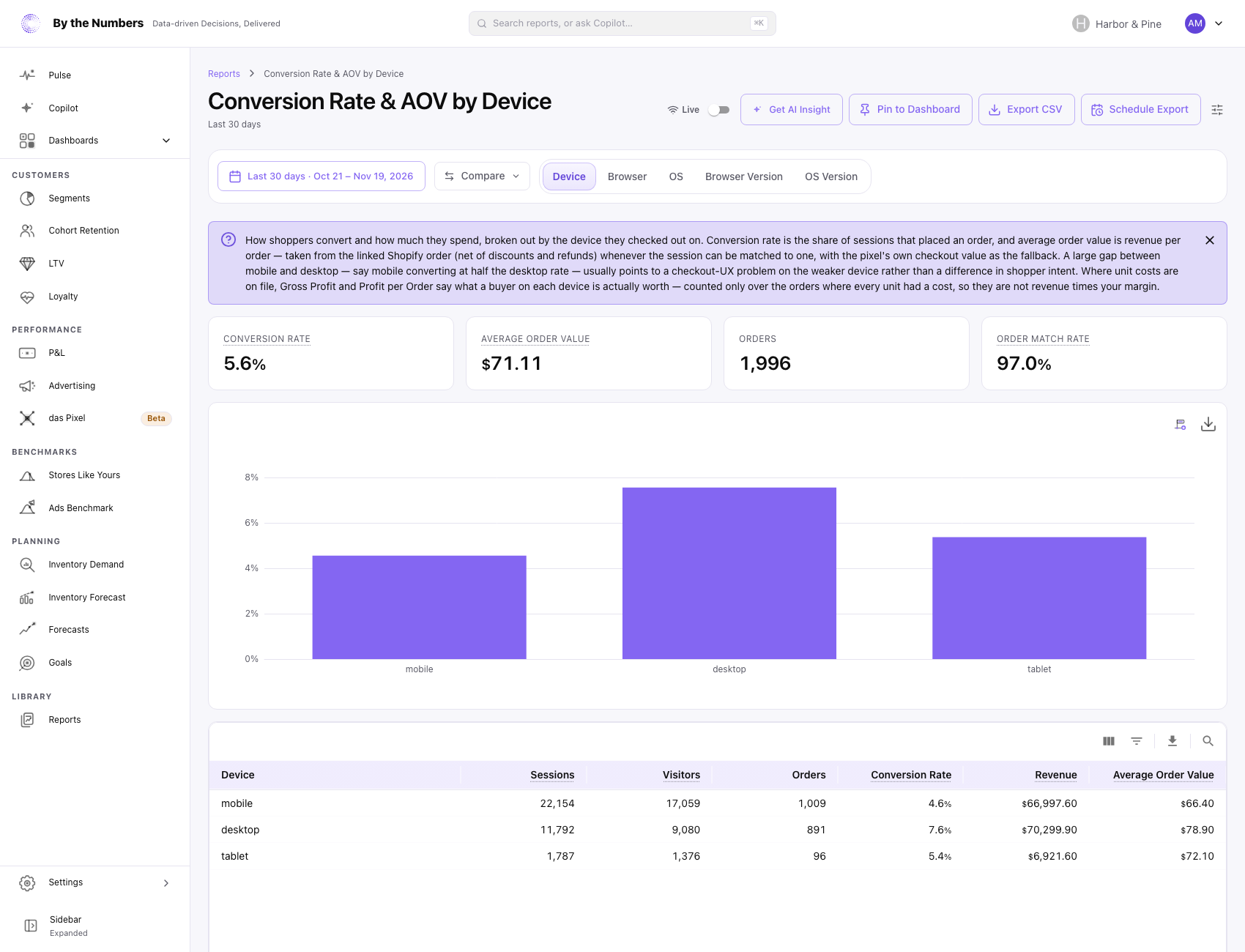The image size is (1245, 952).
Task: Switch to the Browser tab
Action: pos(627,176)
